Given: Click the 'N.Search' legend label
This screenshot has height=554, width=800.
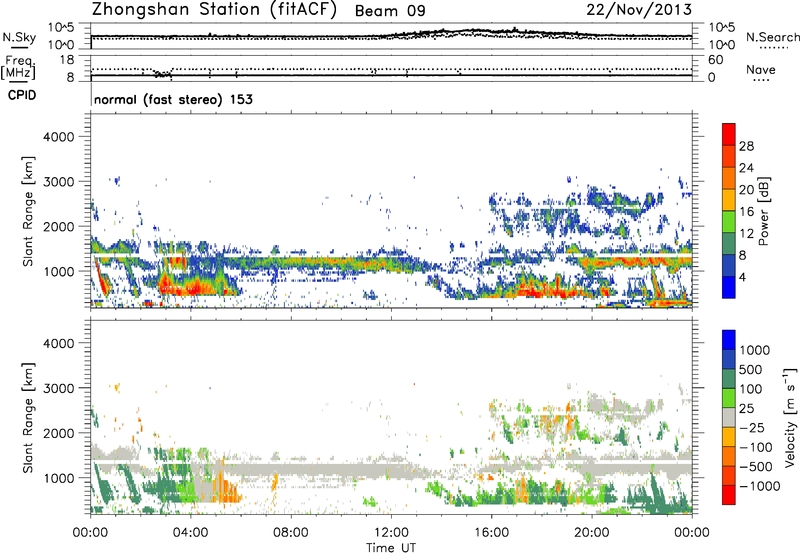Looking at the screenshot, I should [772, 37].
